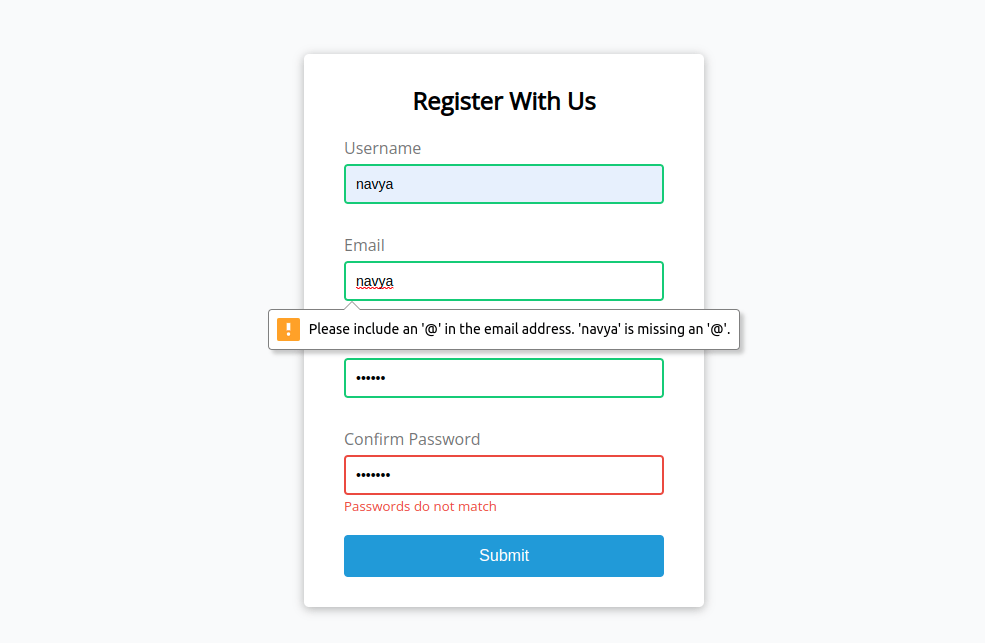Select the highlighted text 'navya' in Username
985x643 pixels.
pos(374,184)
